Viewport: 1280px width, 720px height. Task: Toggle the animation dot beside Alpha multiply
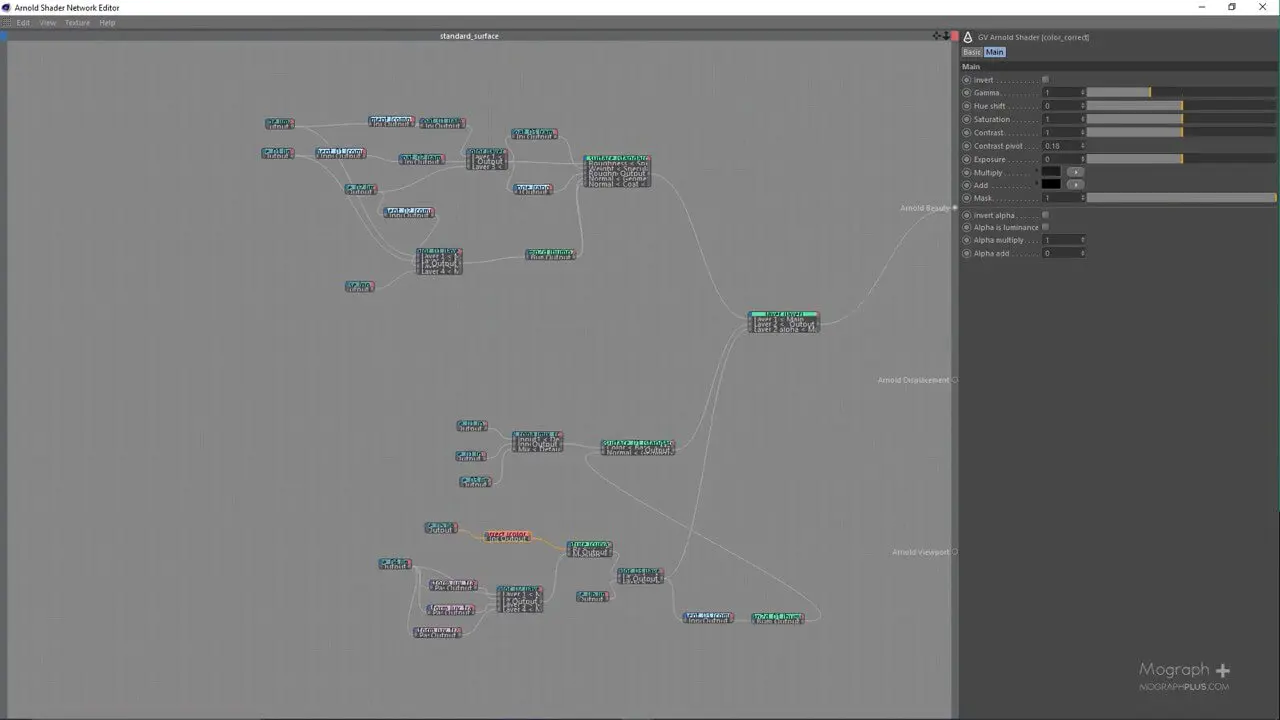coord(967,241)
